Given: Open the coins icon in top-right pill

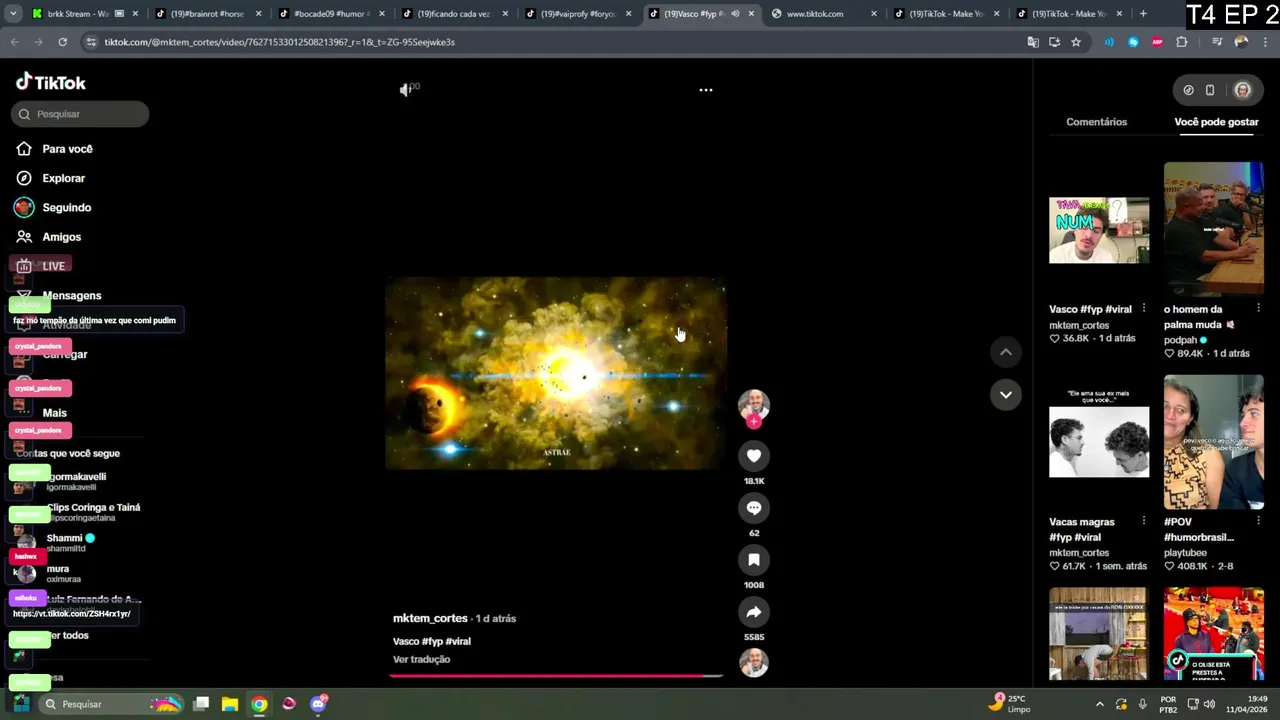Looking at the screenshot, I should click(1188, 90).
